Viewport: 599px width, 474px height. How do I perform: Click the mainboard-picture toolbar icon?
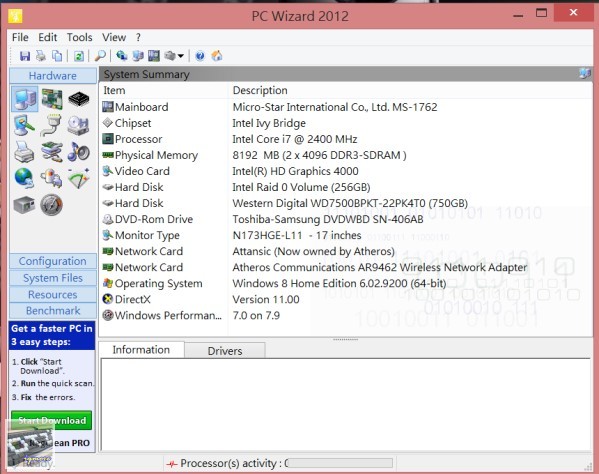(x=154, y=56)
